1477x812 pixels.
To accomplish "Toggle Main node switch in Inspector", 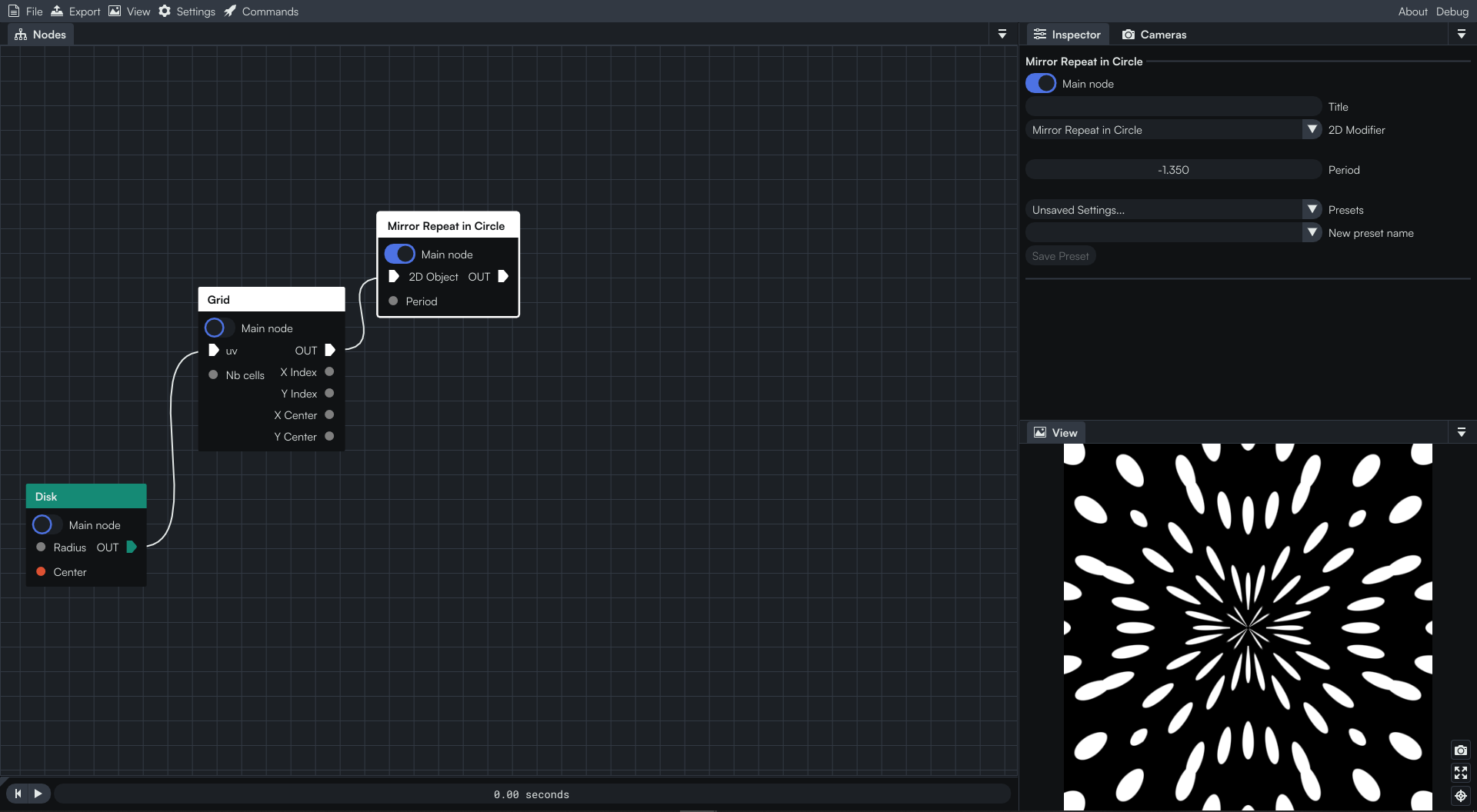I will point(1041,84).
